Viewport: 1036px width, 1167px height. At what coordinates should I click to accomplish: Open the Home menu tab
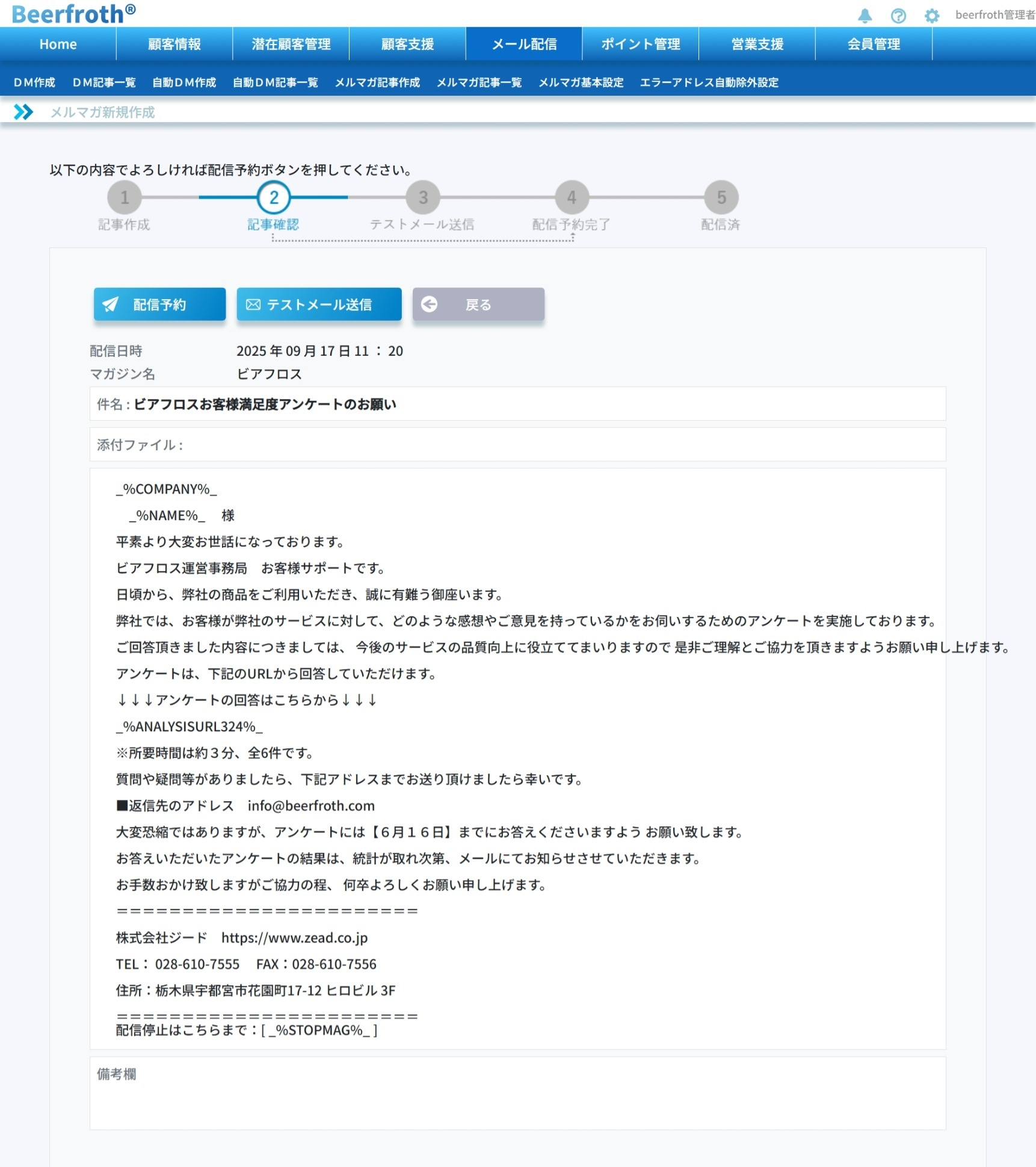tap(58, 44)
